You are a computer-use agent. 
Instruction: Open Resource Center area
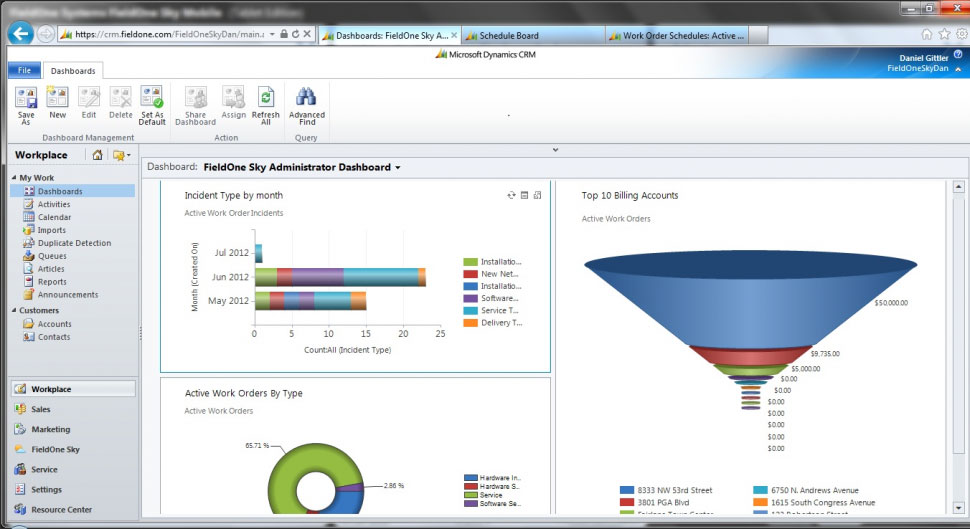[73, 510]
